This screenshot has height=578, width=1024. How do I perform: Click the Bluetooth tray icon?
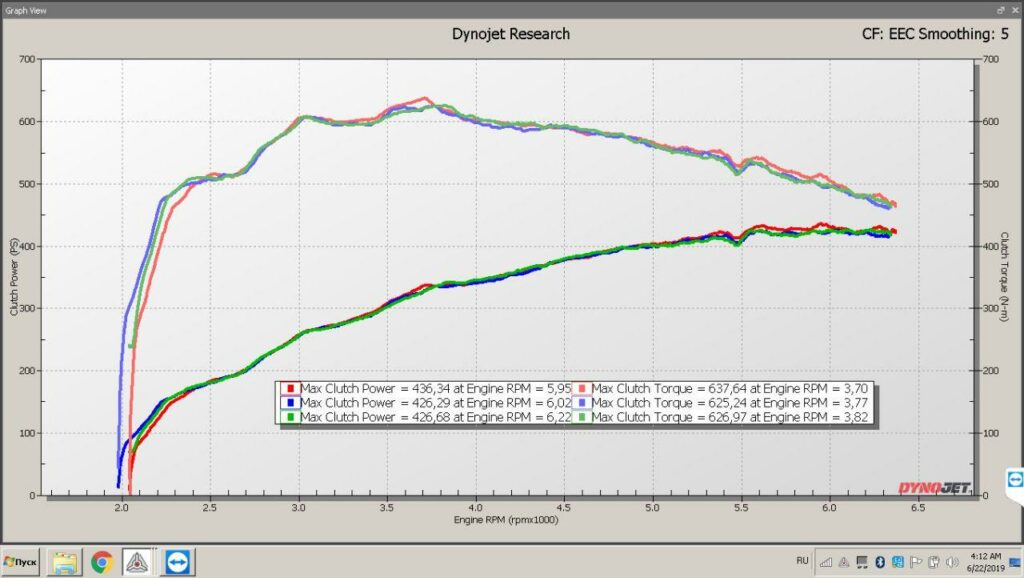[x=882, y=562]
